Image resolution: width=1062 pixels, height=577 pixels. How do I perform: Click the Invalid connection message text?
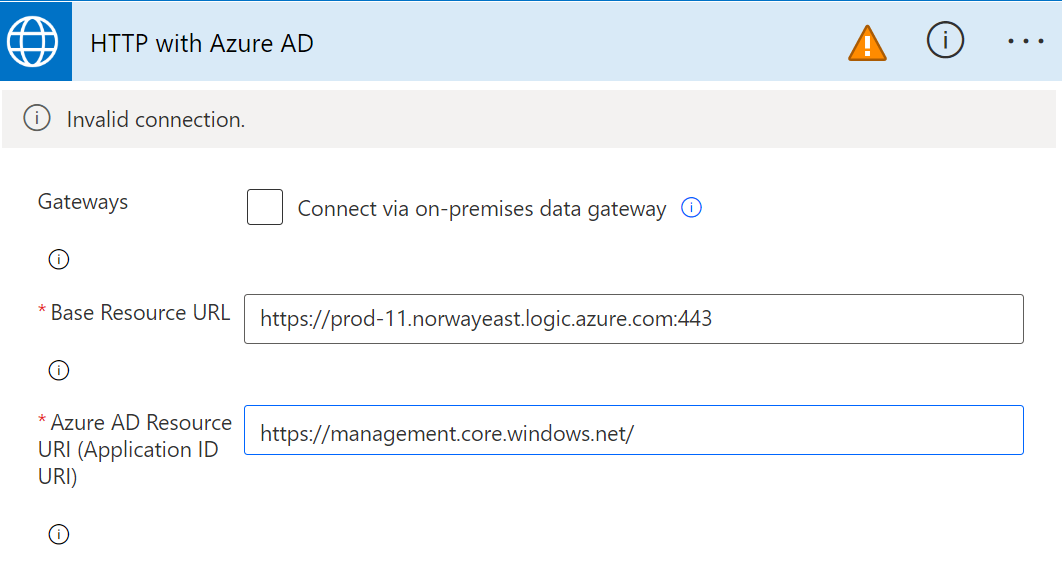(156, 119)
